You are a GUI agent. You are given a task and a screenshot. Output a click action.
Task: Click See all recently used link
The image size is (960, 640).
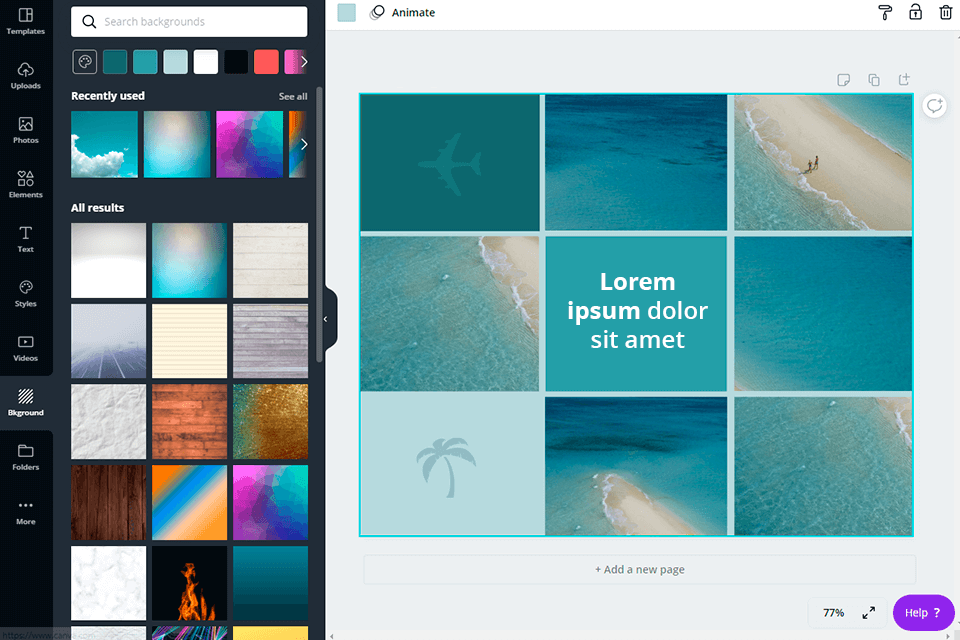(293, 97)
